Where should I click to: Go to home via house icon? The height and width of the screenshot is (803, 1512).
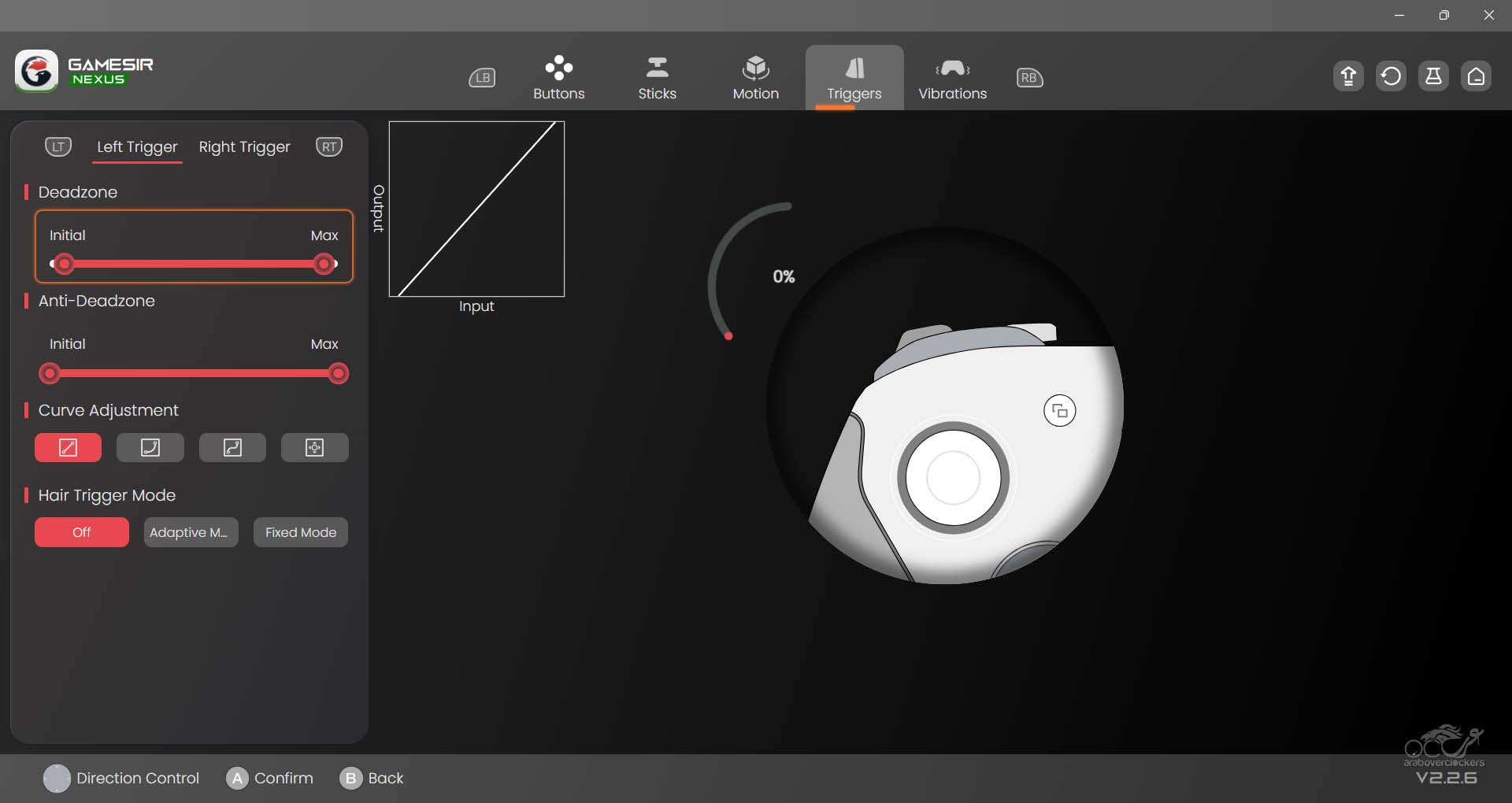pyautogui.click(x=1476, y=76)
